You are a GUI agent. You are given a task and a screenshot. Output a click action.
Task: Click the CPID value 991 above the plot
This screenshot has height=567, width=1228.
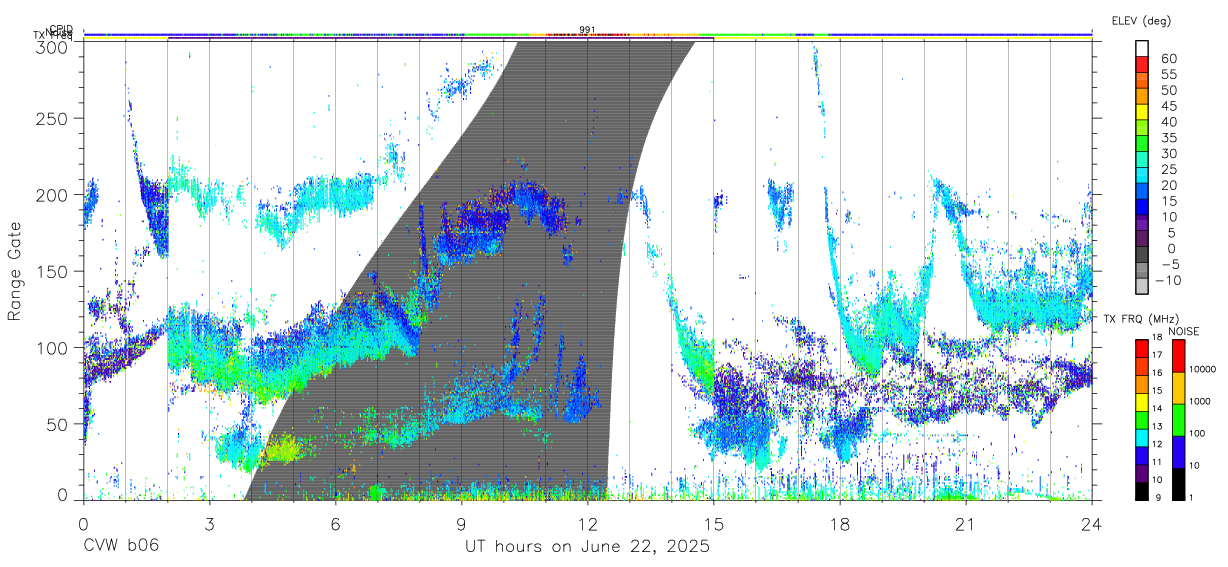point(587,29)
